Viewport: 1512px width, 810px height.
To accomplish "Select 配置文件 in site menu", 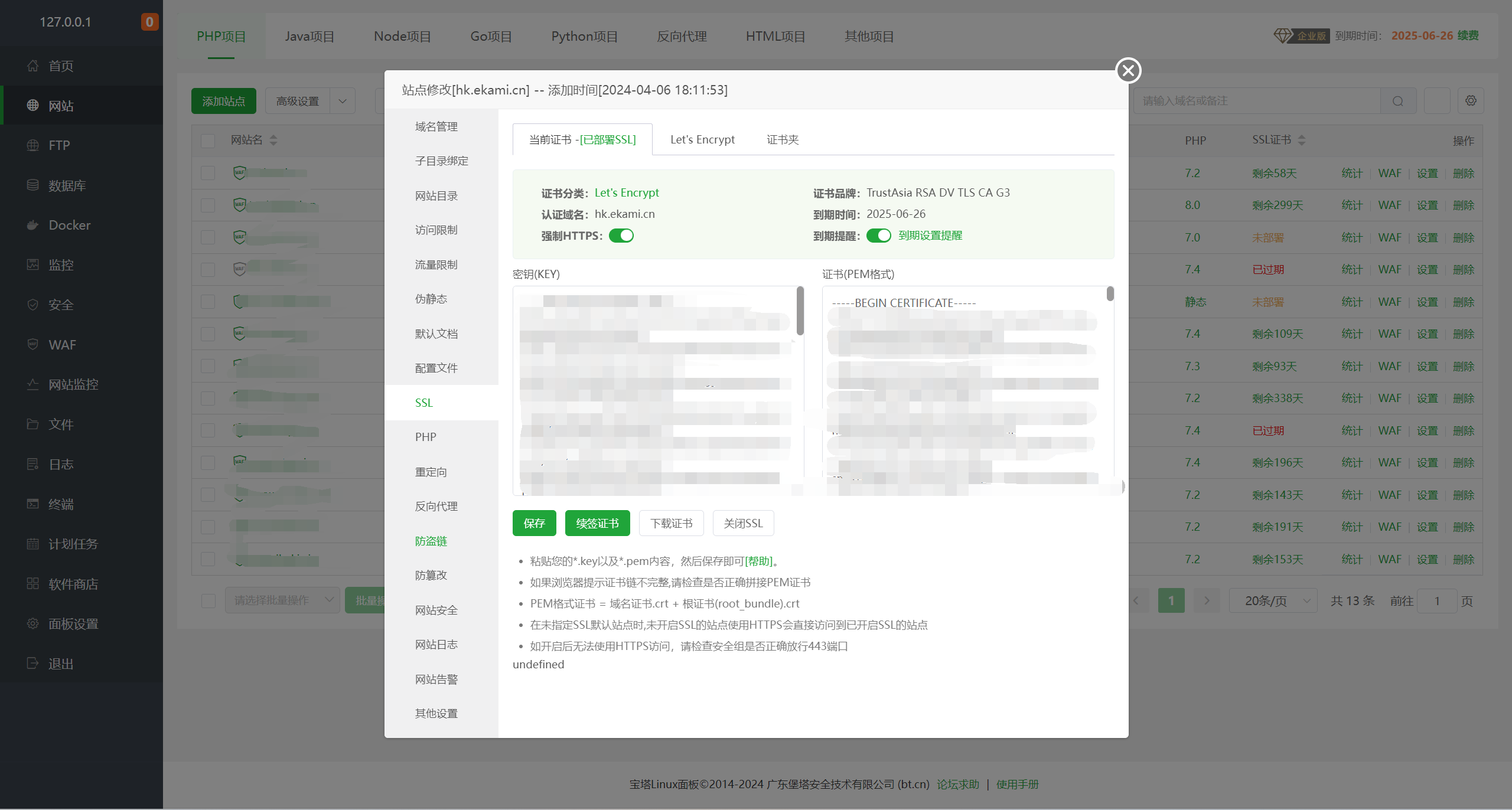I will click(x=436, y=368).
